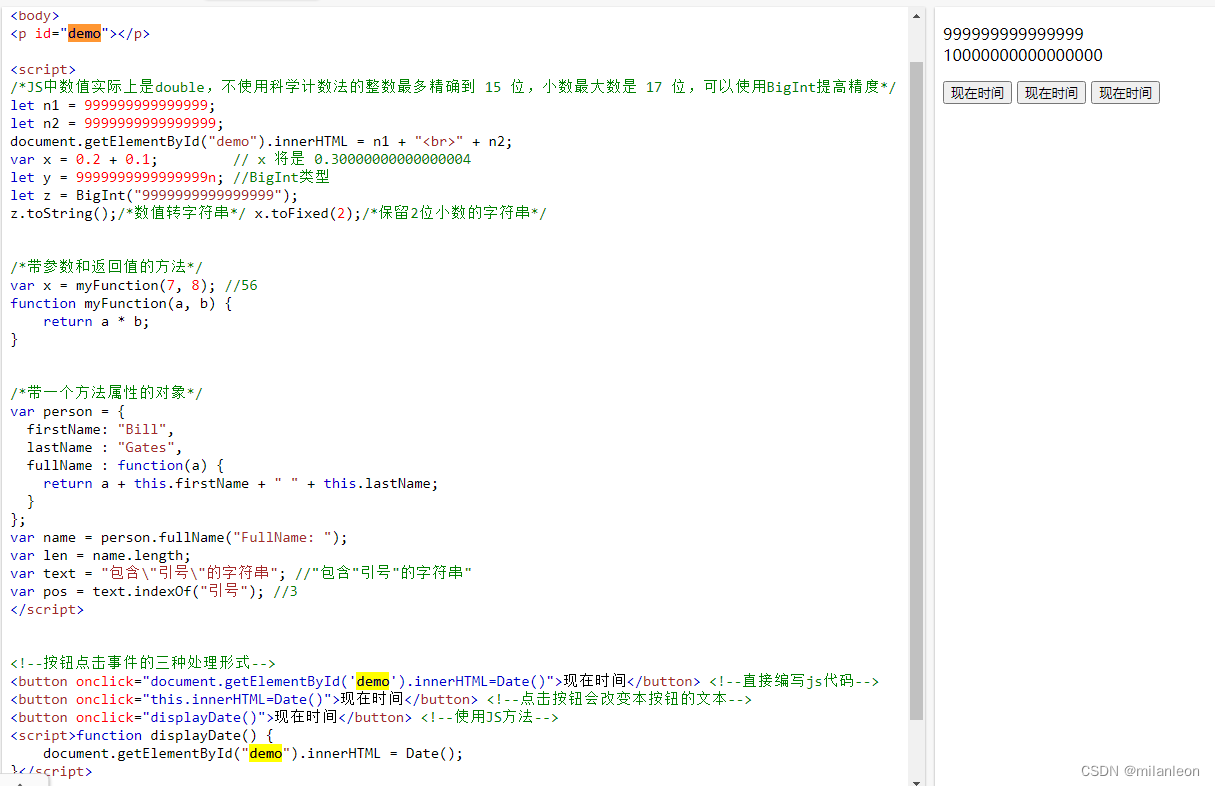The width and height of the screenshot is (1215, 786).
Task: Click the 'let n2 = 9999999999999999;' line
Action: pos(116,123)
